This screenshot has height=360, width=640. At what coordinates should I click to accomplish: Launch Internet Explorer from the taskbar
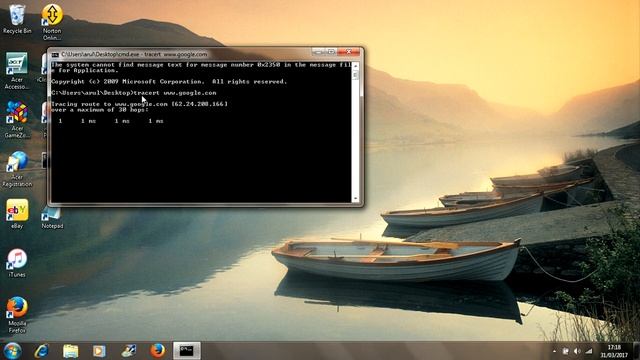click(x=42, y=351)
